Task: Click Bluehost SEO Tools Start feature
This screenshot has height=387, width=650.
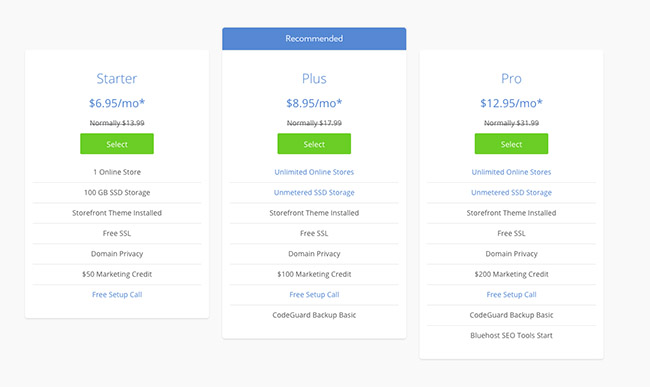Action: (x=511, y=335)
